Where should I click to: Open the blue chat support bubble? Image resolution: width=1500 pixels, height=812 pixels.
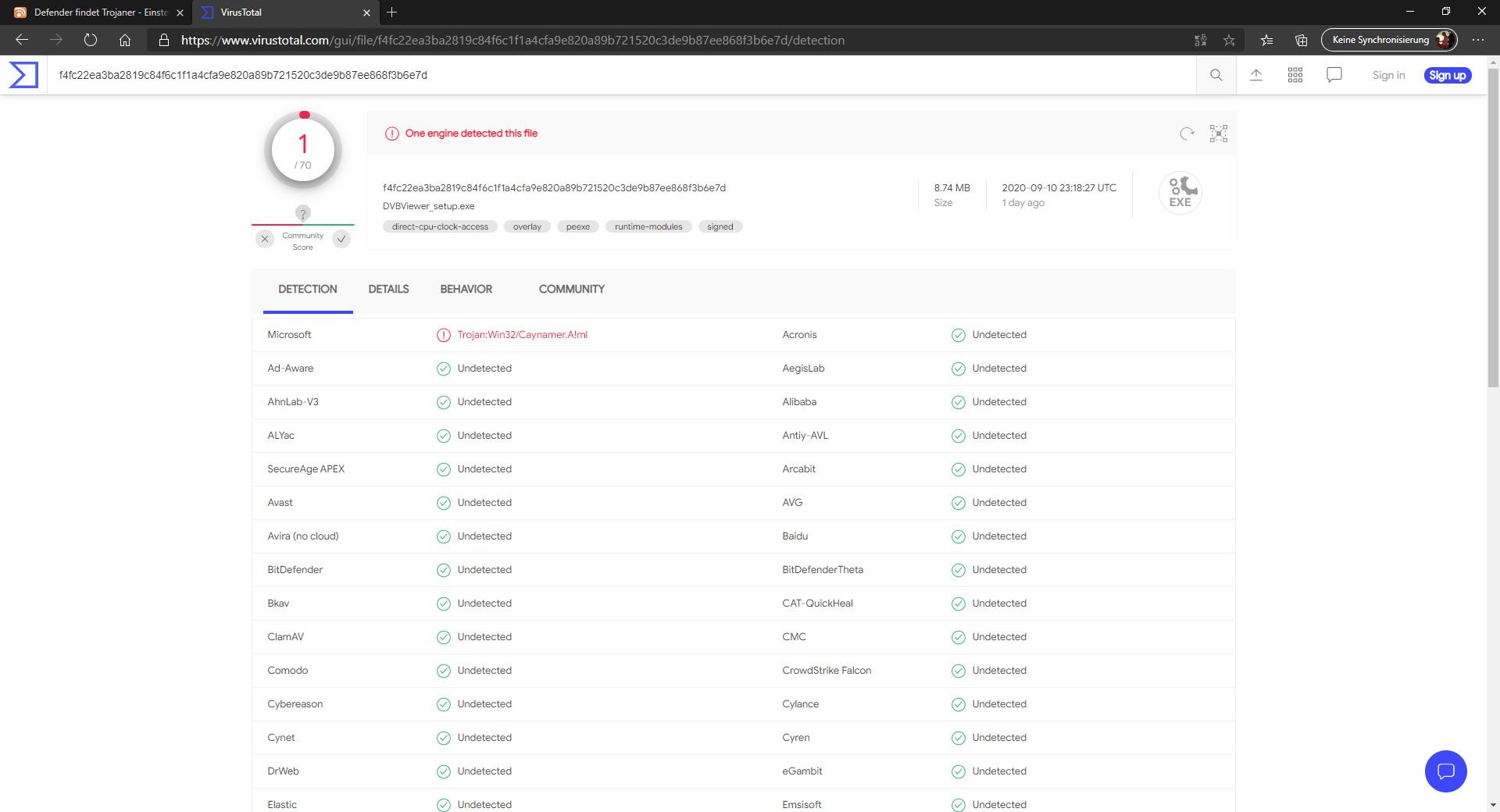pos(1445,771)
